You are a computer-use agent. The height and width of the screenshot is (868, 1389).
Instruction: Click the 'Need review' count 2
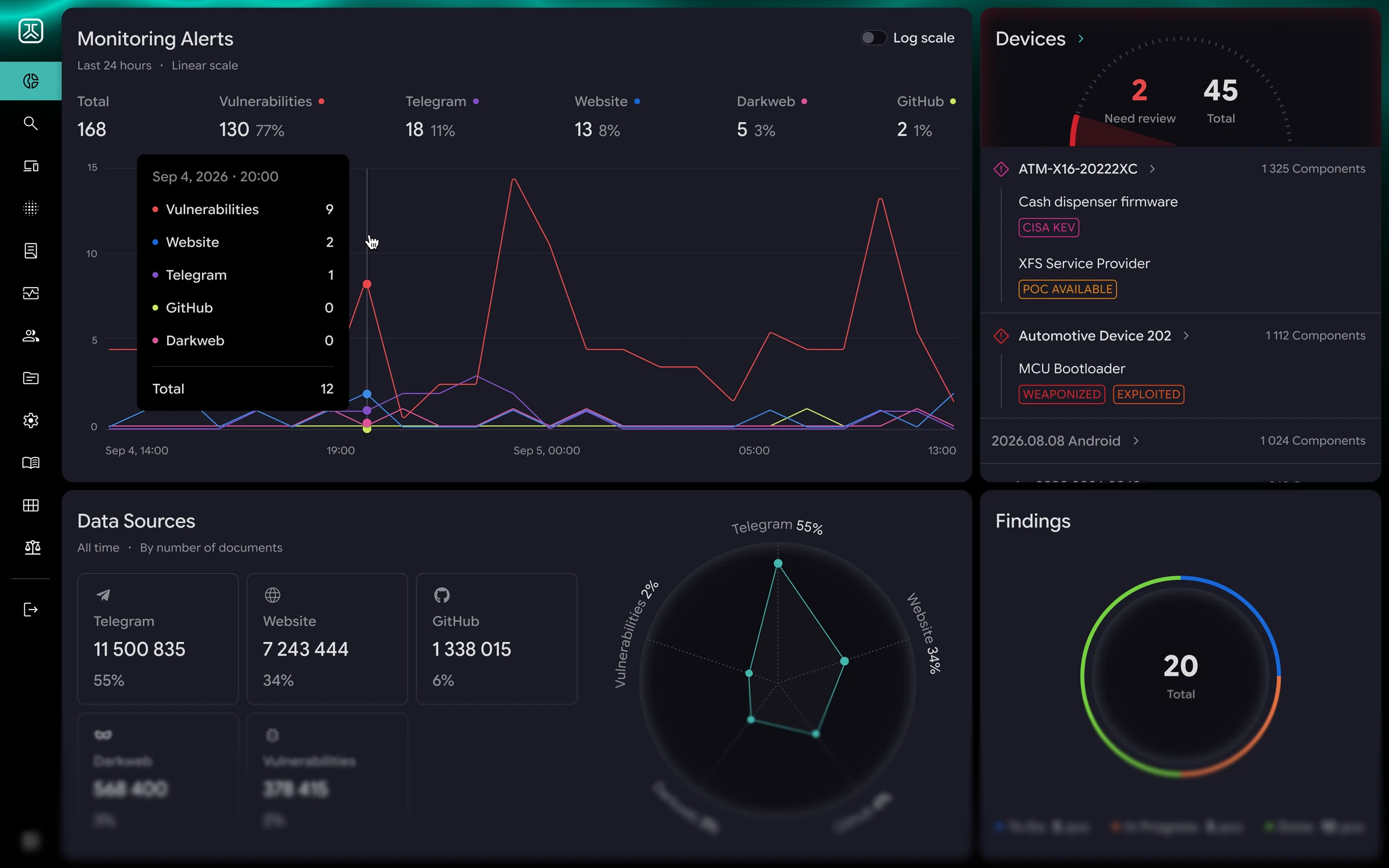click(1139, 90)
